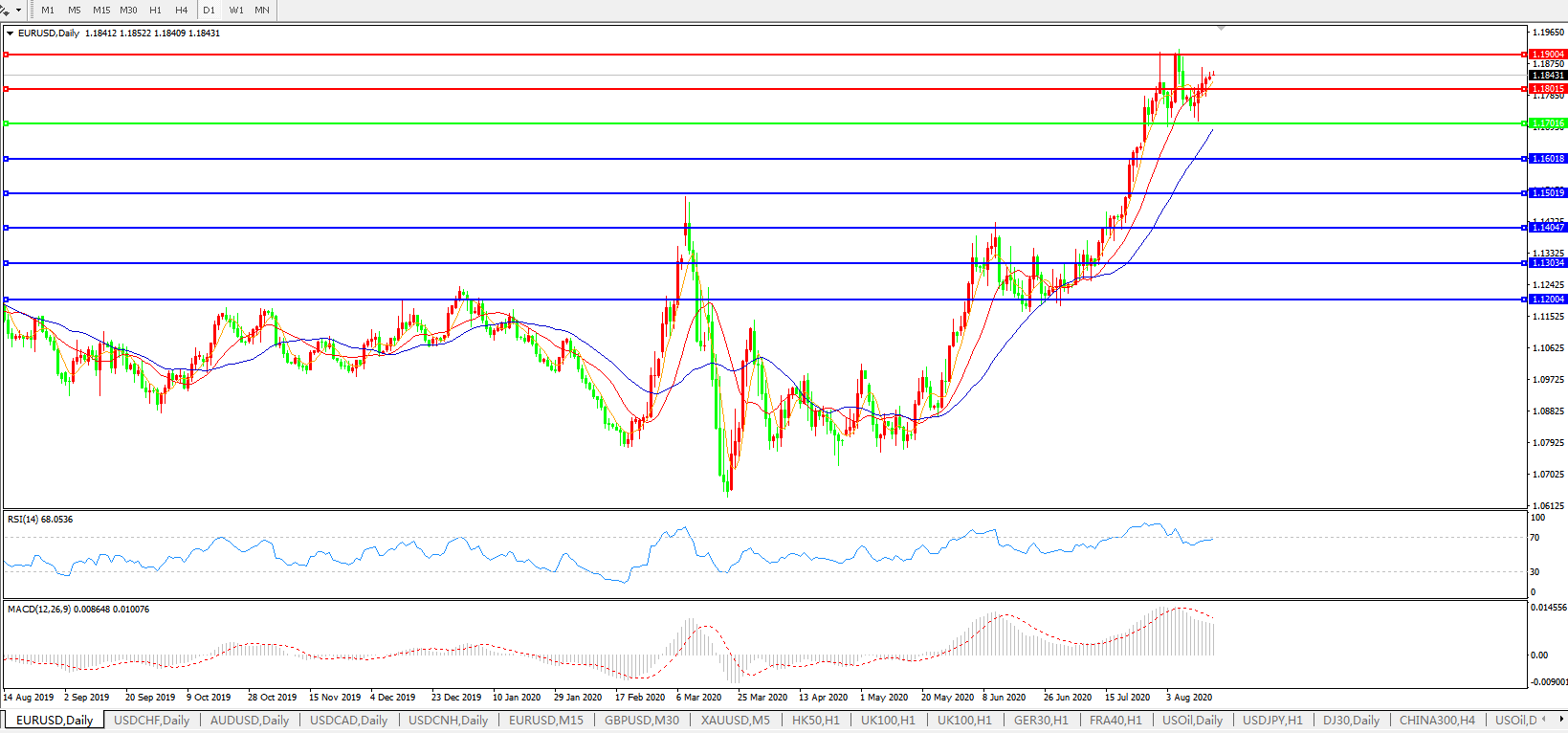Click the blue 1.12004 price level tag
1568x733 pixels.
click(x=1548, y=300)
